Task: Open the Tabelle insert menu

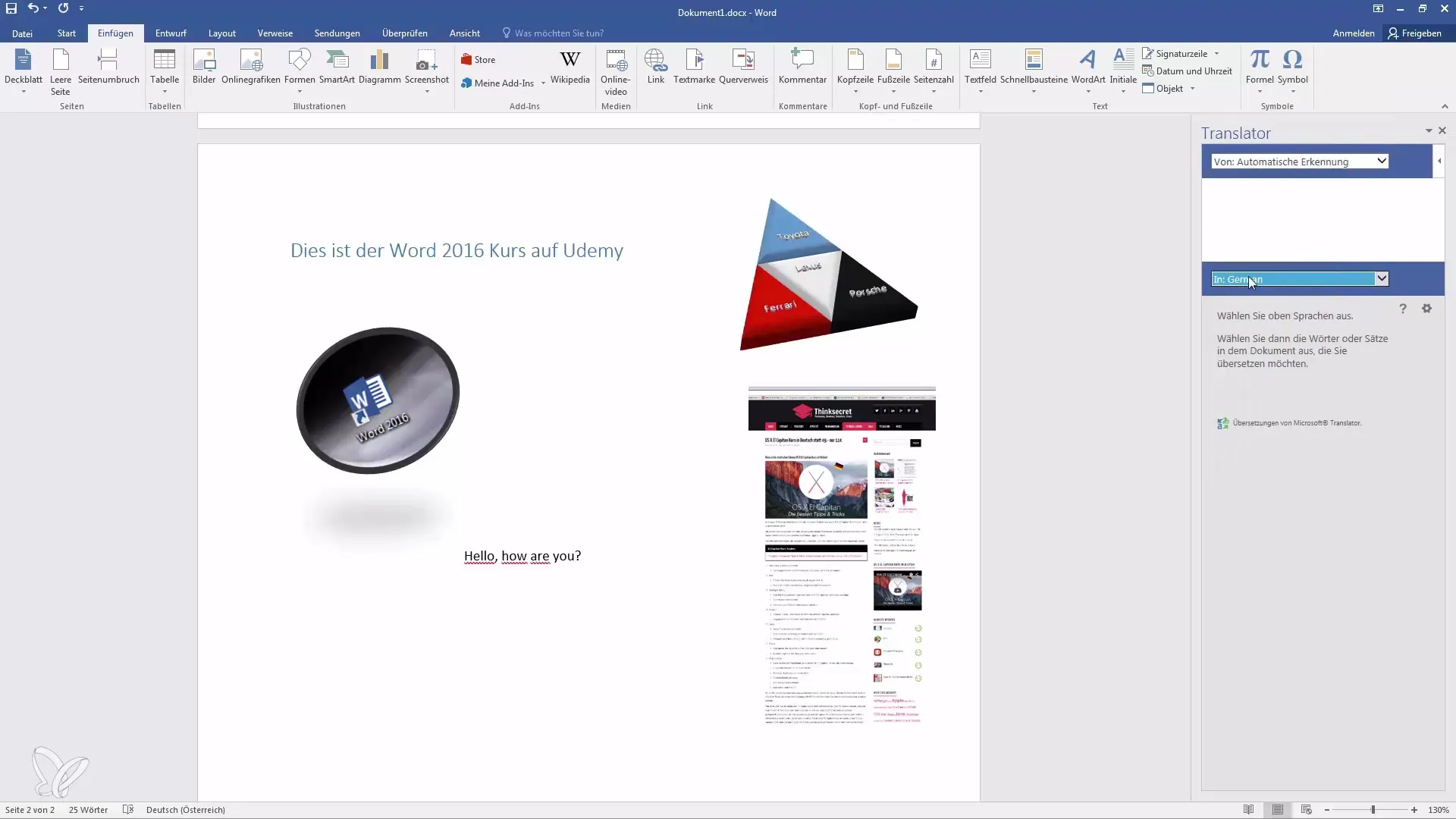Action: coord(165,71)
